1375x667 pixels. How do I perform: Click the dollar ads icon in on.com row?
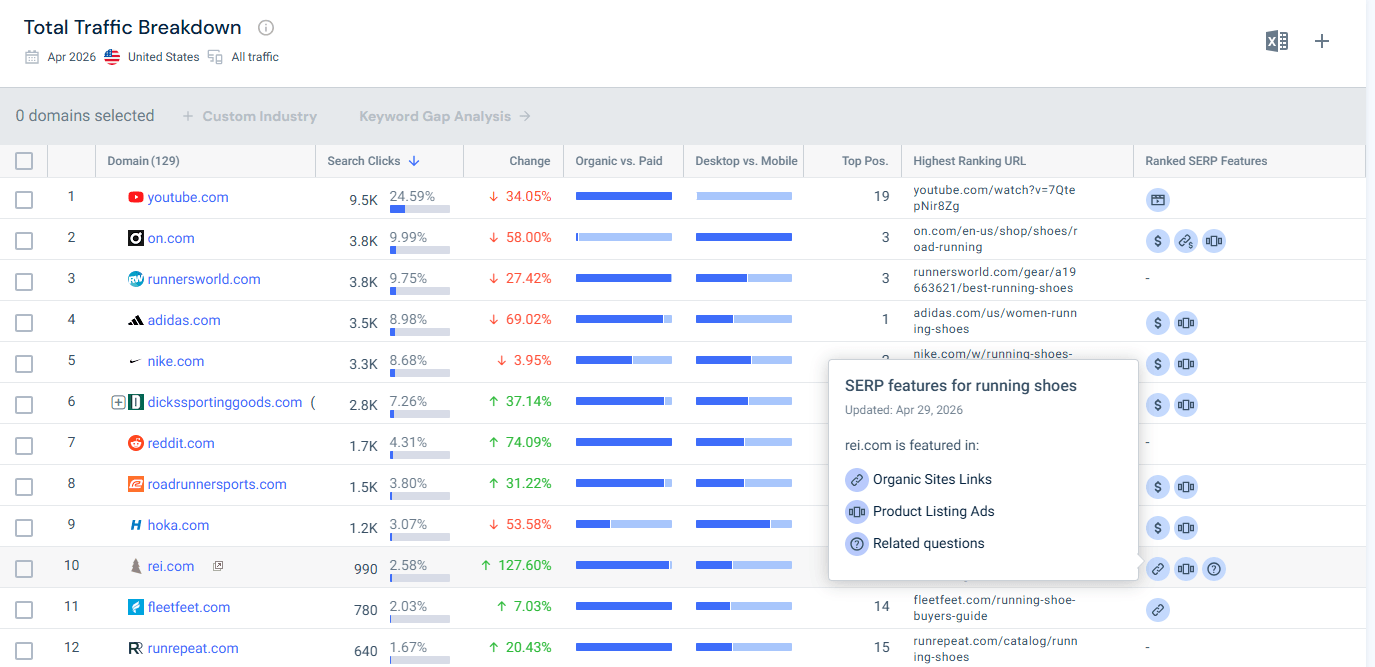[x=1158, y=241]
